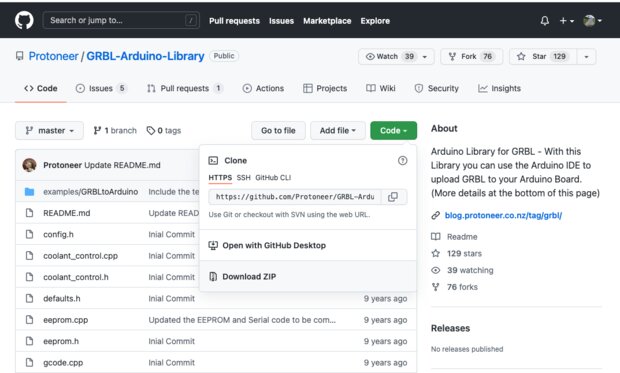Open coolant_control.cpp file
Image resolution: width=620 pixels, height=373 pixels.
(x=80, y=256)
